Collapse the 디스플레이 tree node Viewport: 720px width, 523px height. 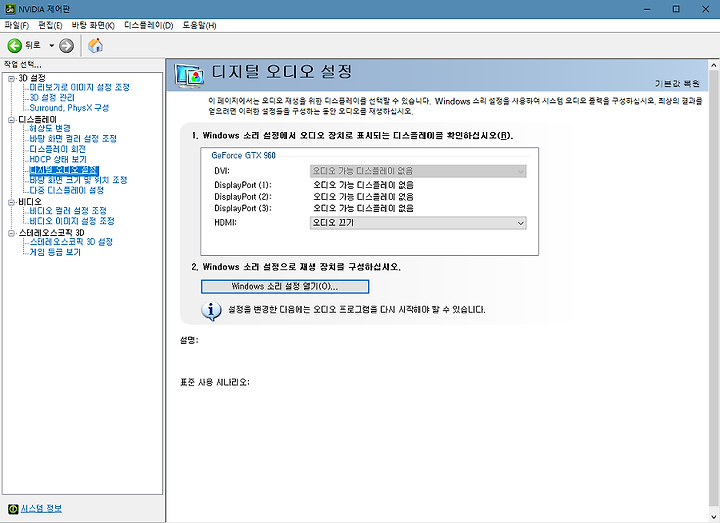click(x=11, y=120)
